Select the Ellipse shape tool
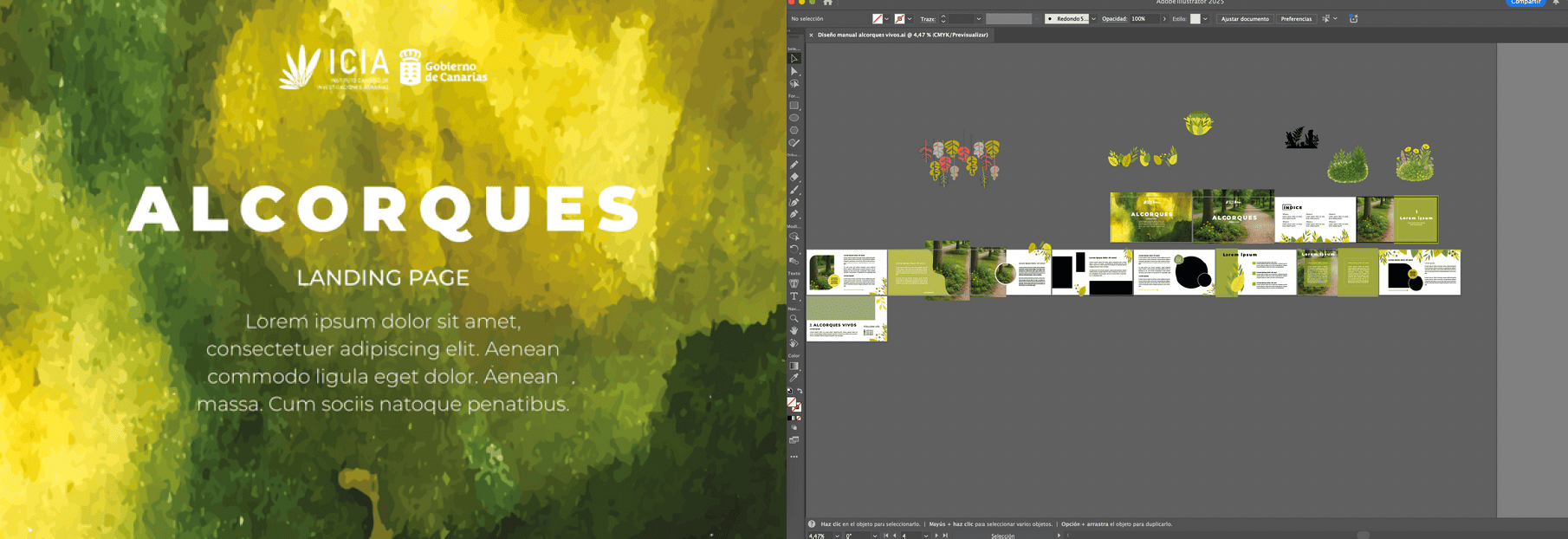The height and width of the screenshot is (539, 1568). pos(794,118)
